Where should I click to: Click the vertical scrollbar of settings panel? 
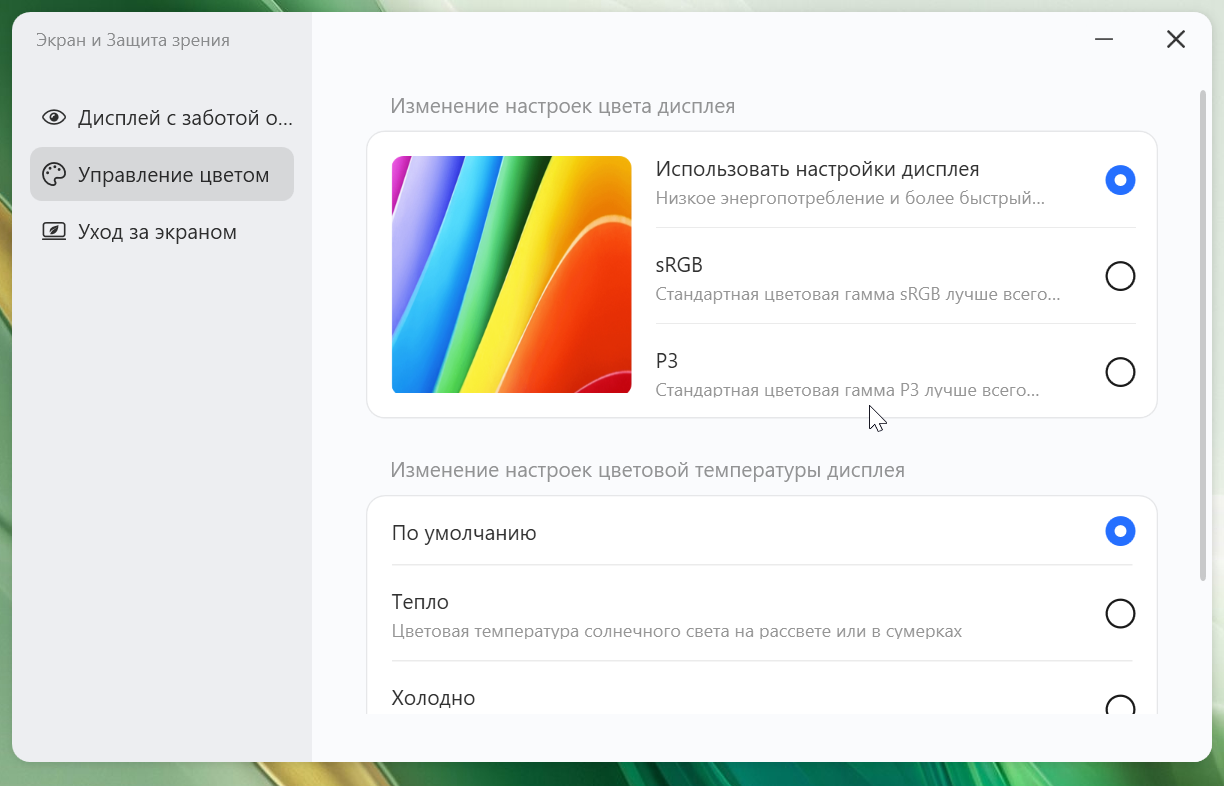click(1203, 335)
